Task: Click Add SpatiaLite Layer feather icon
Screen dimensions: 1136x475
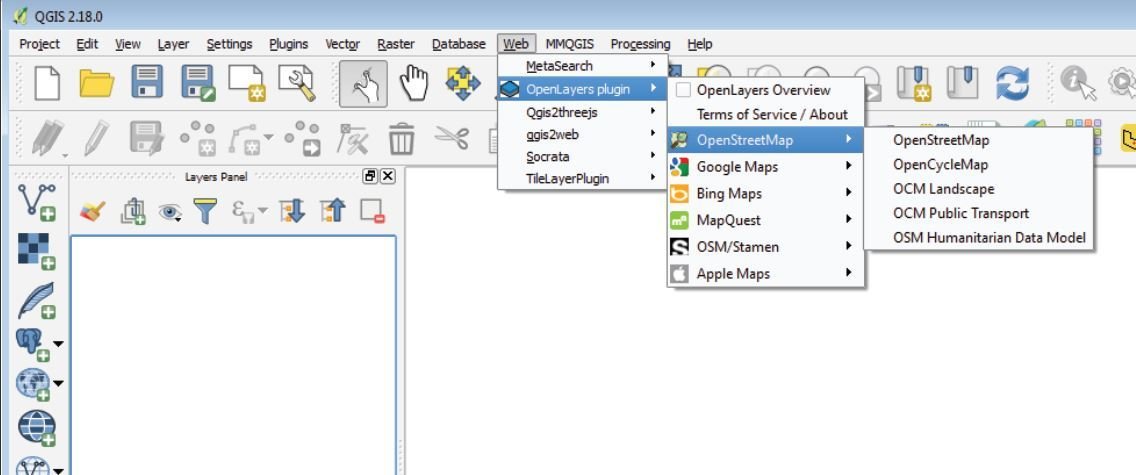Action: coord(36,300)
